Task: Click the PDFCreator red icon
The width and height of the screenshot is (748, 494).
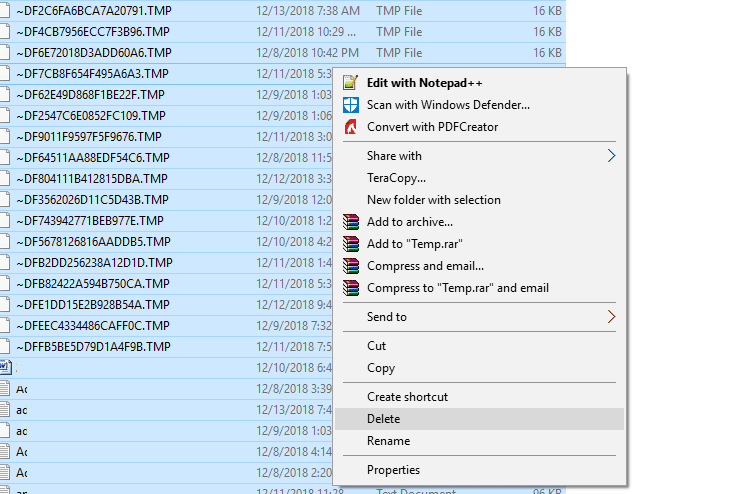Action: (x=351, y=127)
